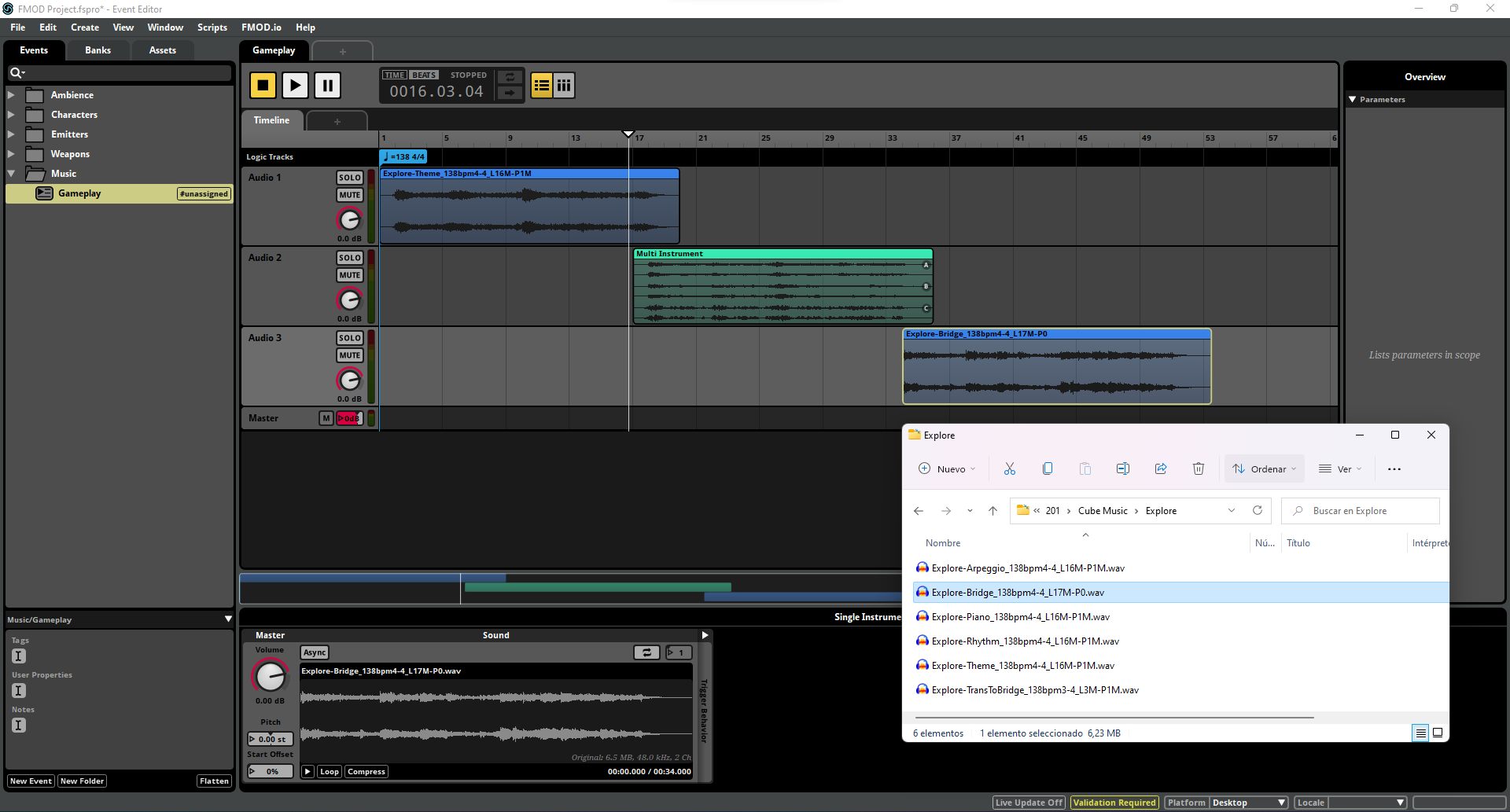Click Share icon in Explore window toolbar
The image size is (1510, 812).
click(1161, 469)
